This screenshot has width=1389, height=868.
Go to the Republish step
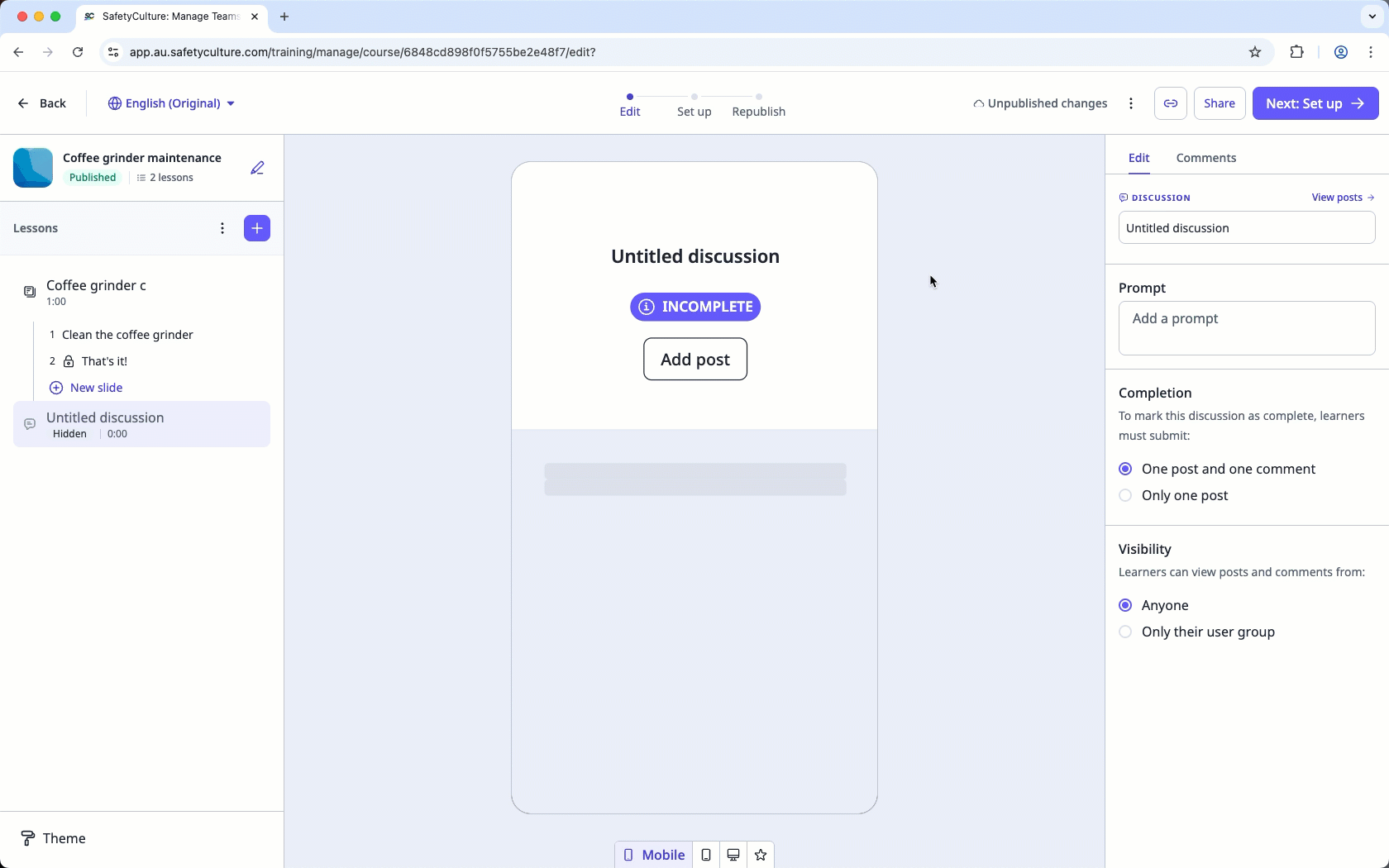pyautogui.click(x=758, y=105)
